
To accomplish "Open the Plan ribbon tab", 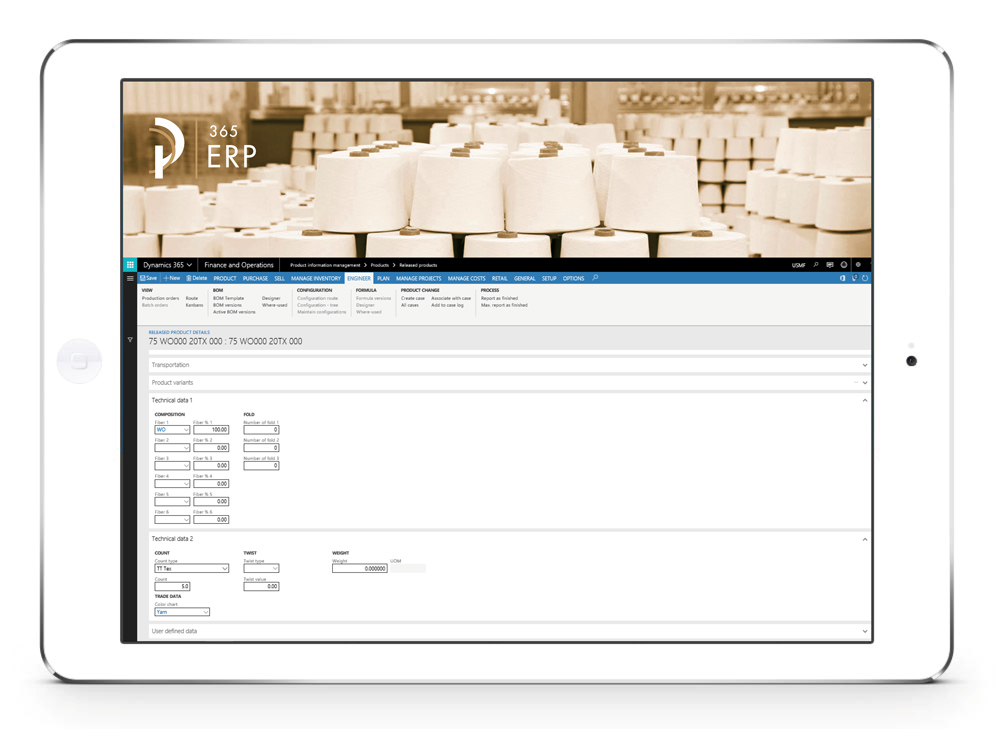I will [x=383, y=278].
